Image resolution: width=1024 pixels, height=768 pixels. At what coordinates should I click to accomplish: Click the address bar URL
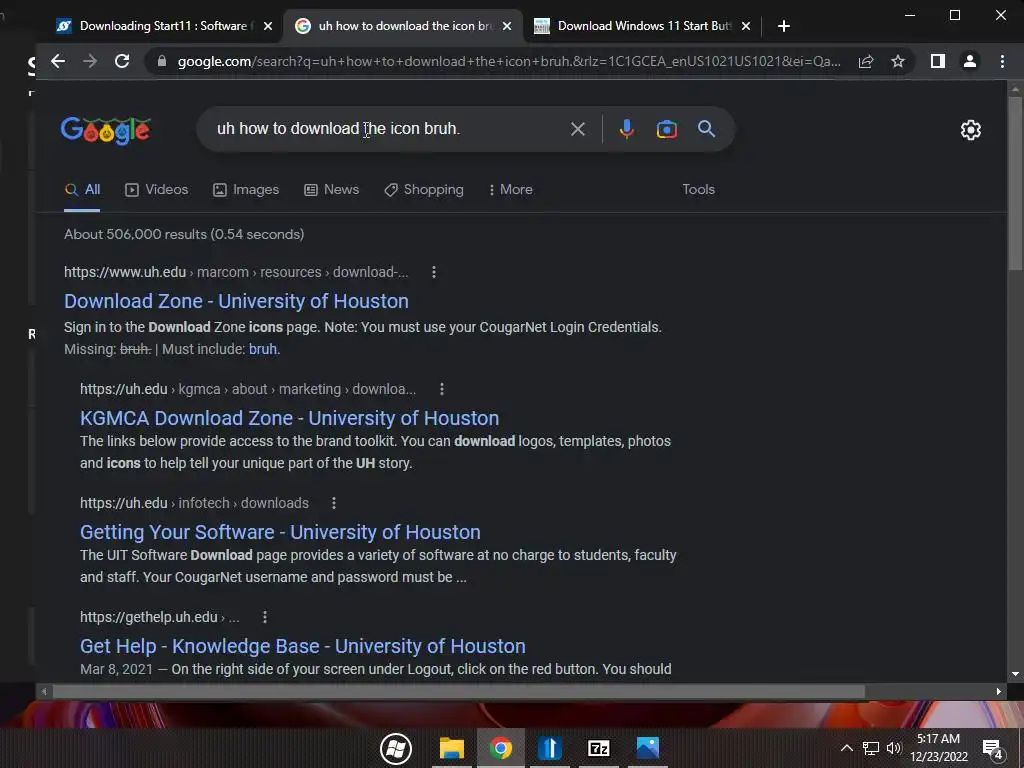point(509,61)
